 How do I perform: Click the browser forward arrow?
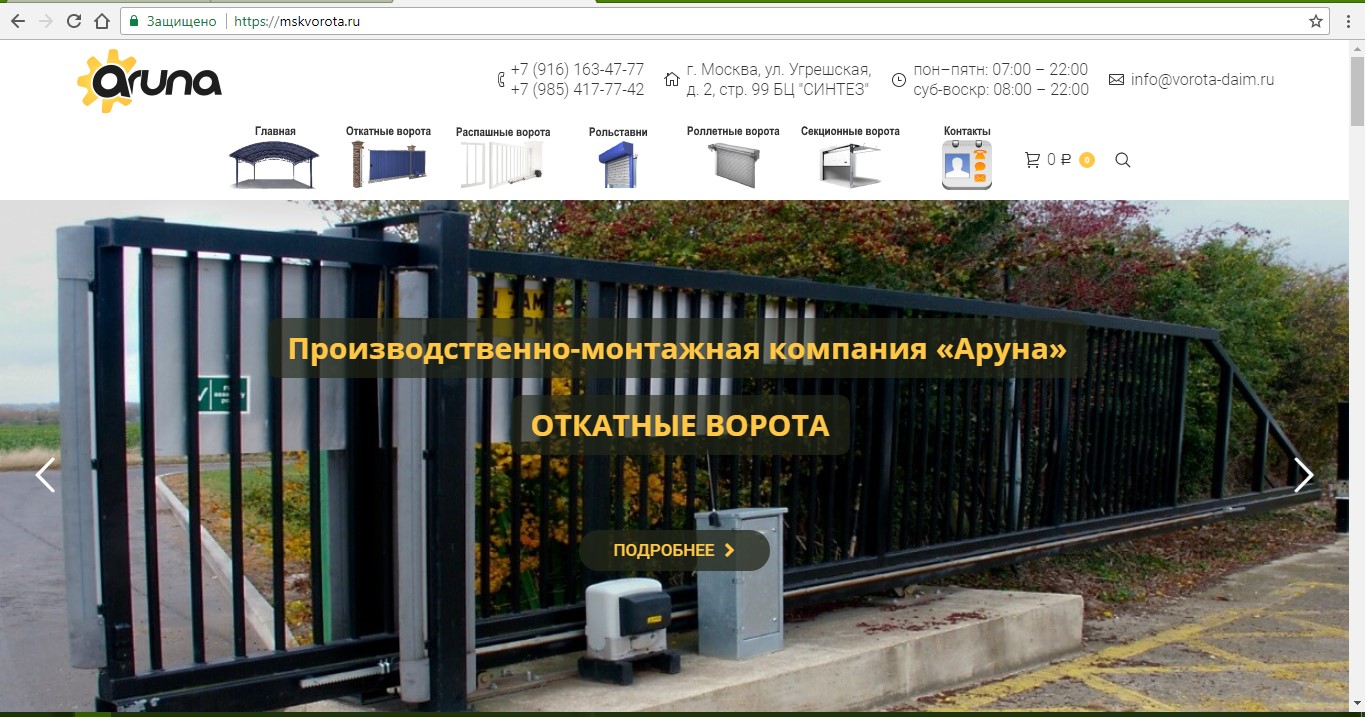pyautogui.click(x=45, y=21)
